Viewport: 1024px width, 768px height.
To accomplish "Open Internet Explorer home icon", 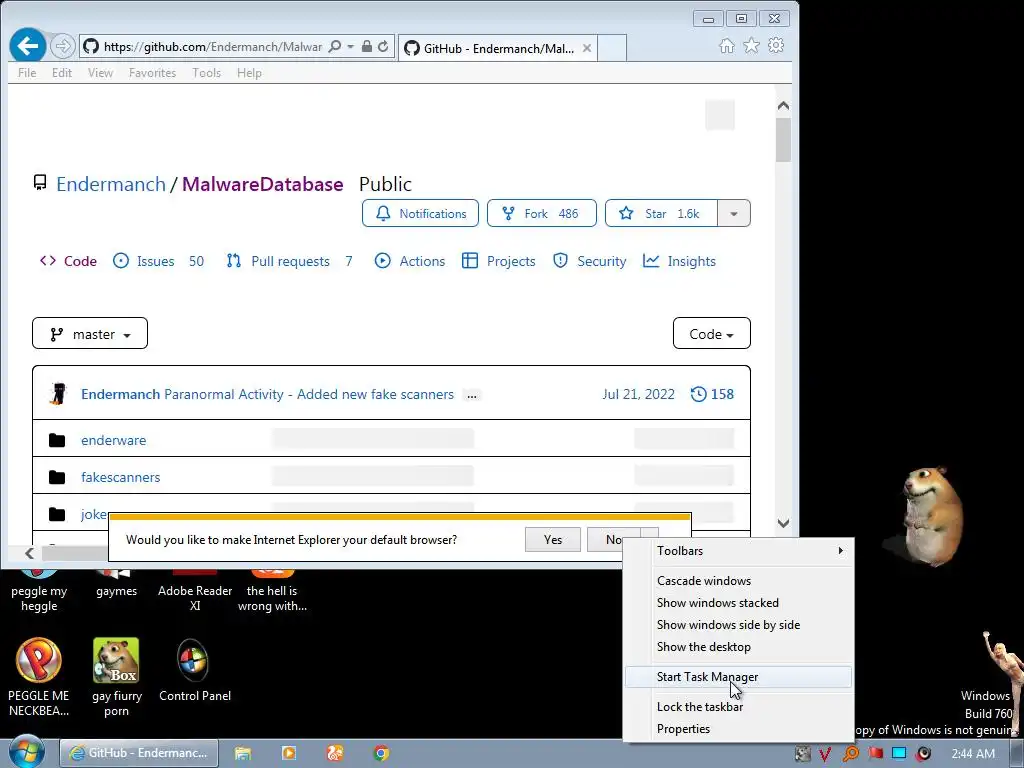I will pyautogui.click(x=726, y=46).
